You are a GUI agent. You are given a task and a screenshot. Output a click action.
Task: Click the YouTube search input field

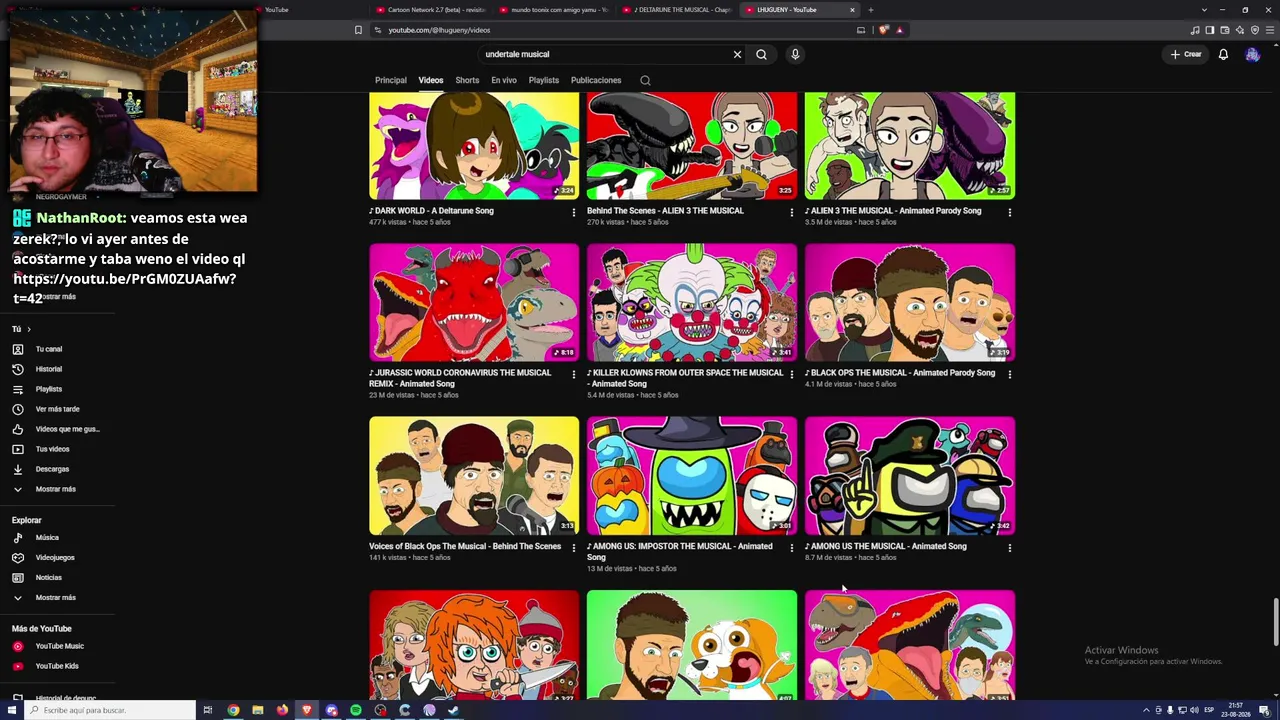[x=604, y=54]
